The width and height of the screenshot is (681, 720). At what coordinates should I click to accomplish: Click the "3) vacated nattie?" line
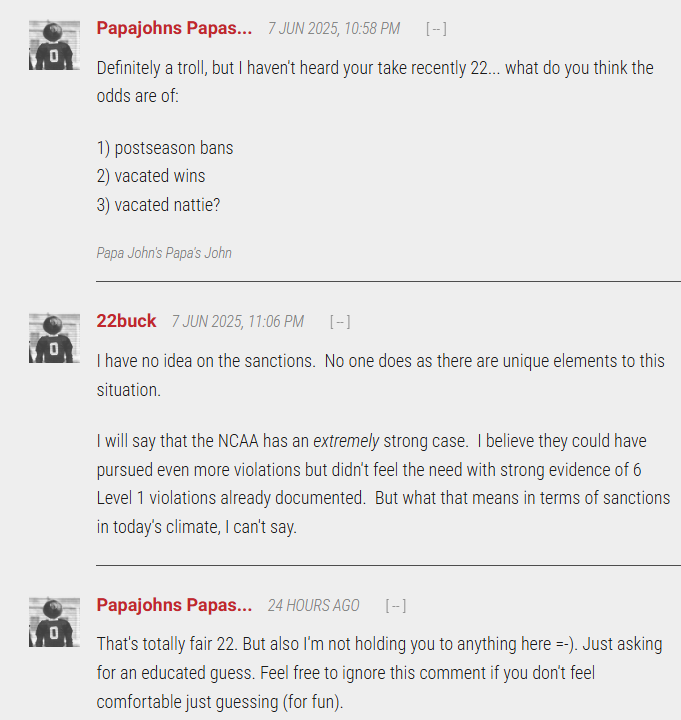click(x=158, y=204)
